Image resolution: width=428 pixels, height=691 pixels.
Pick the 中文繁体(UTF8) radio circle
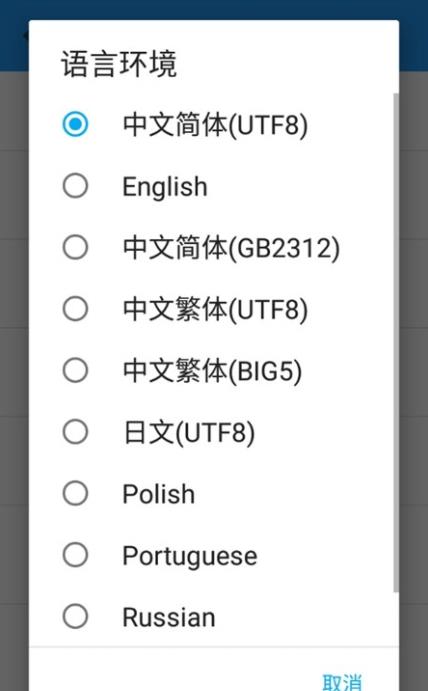click(75, 308)
